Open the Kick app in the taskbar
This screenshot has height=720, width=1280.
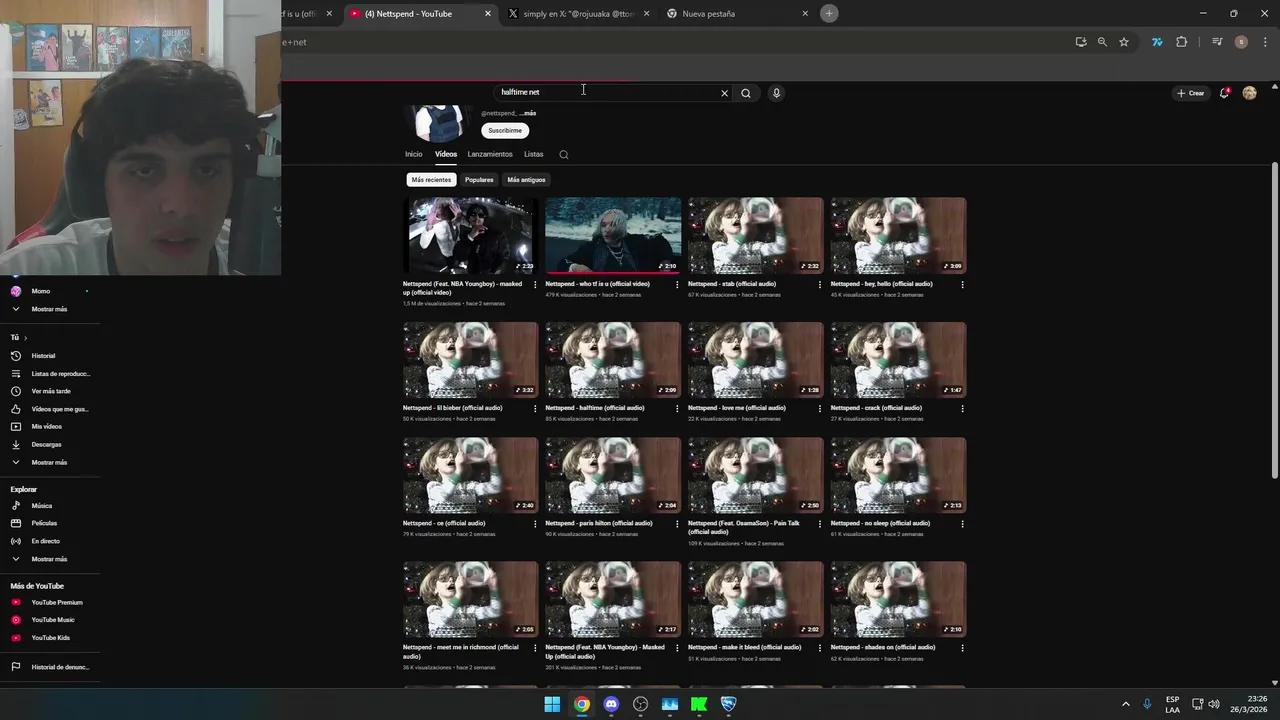[699, 704]
